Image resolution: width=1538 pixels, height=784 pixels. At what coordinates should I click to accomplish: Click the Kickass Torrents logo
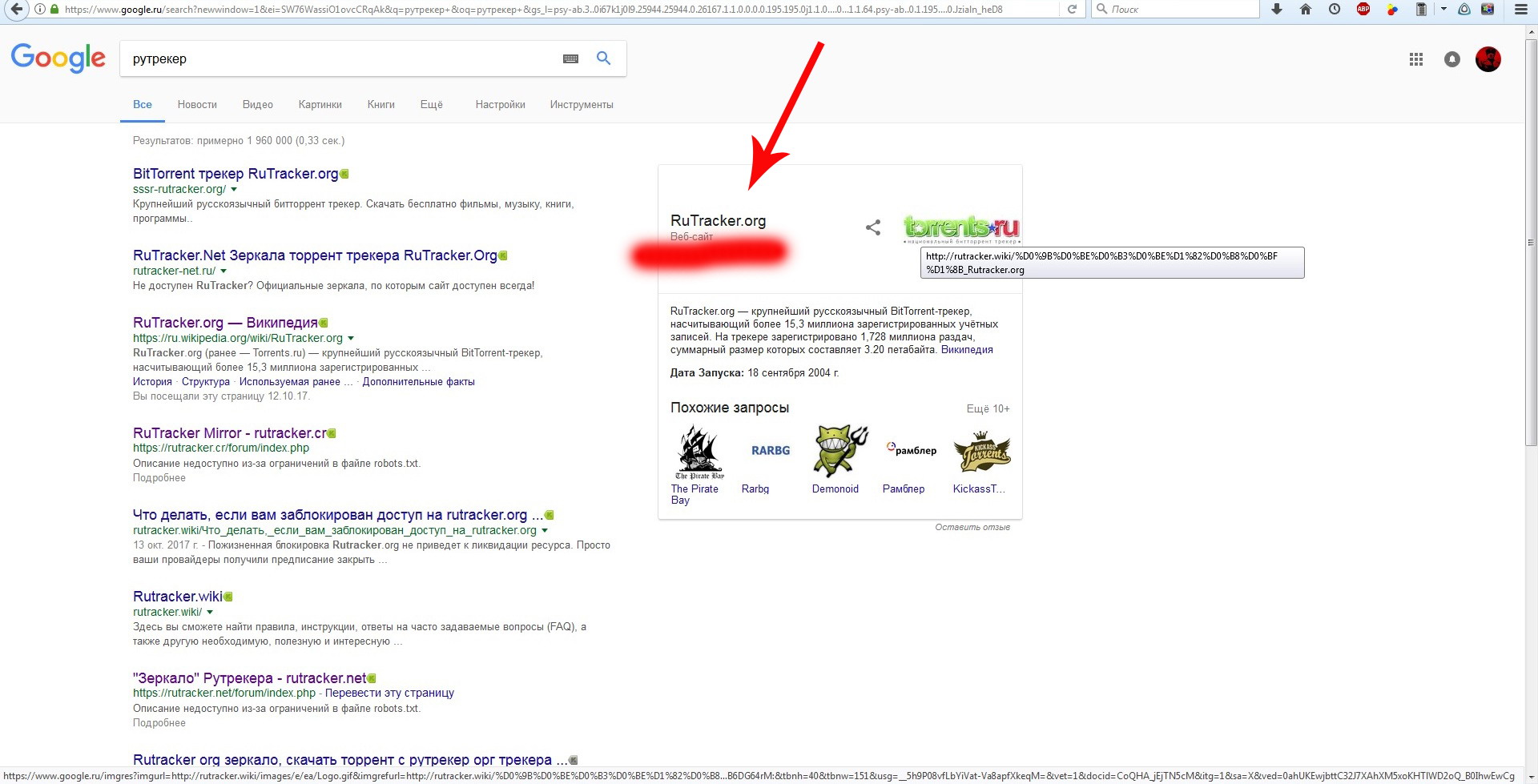[x=982, y=452]
